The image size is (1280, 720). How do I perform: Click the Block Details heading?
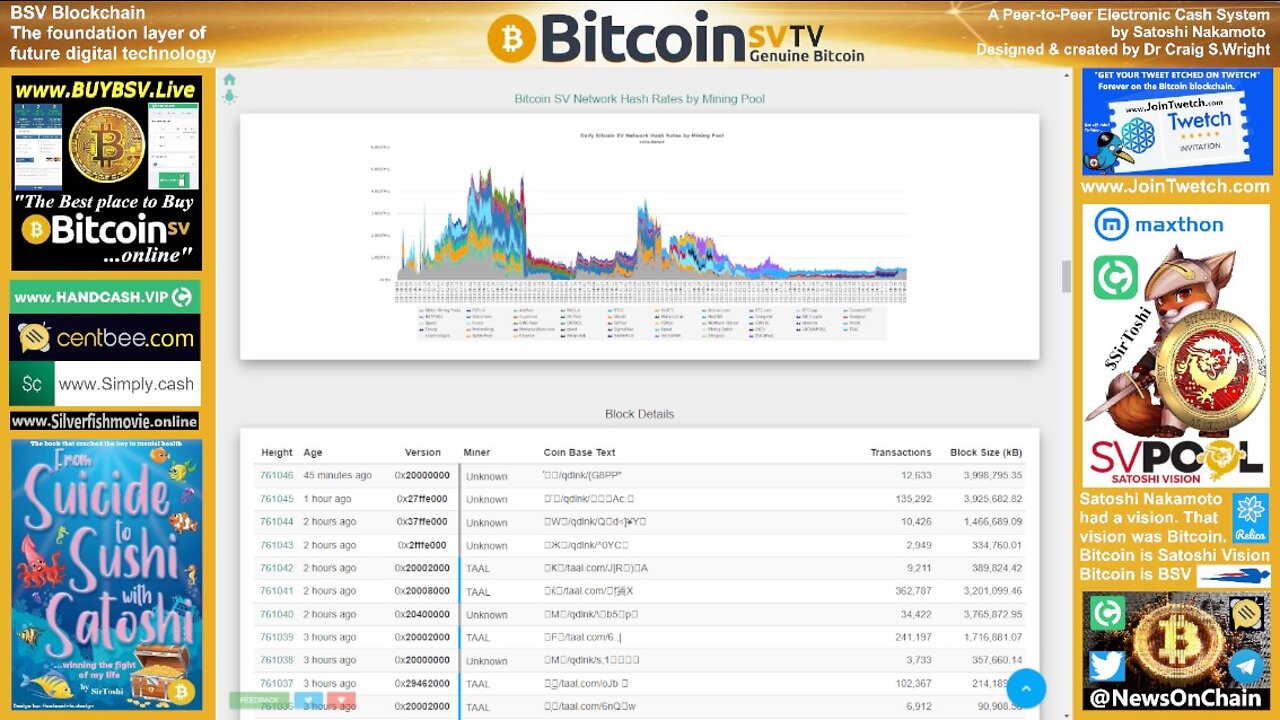tap(640, 414)
